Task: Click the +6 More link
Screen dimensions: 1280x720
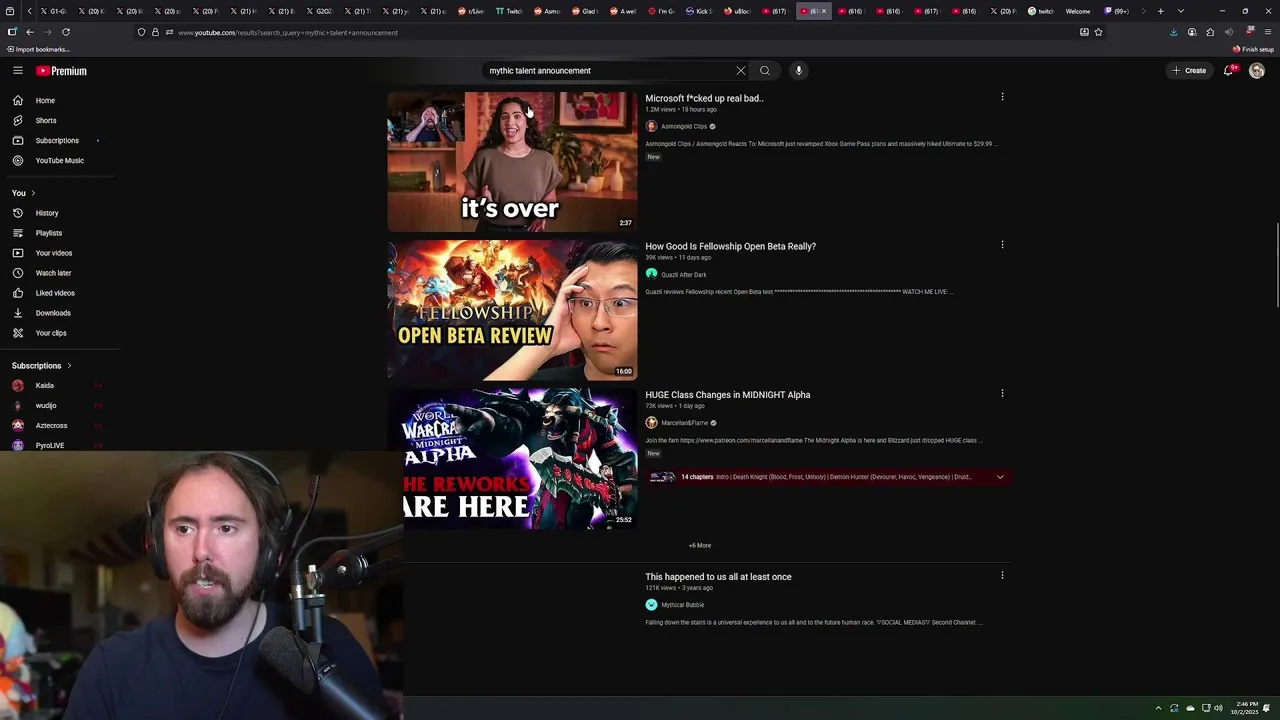Action: pos(700,545)
